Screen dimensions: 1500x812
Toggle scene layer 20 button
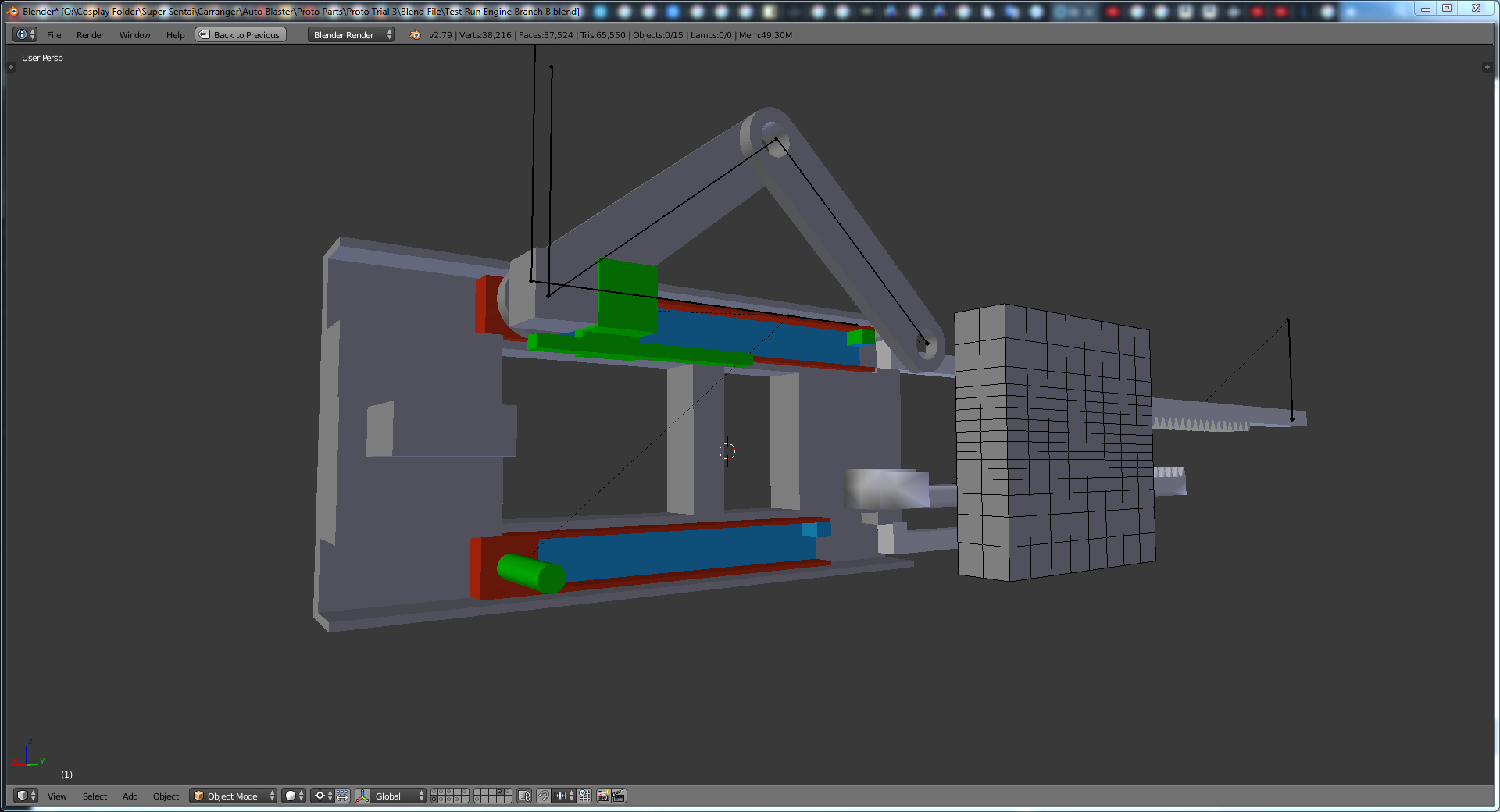[507, 800]
